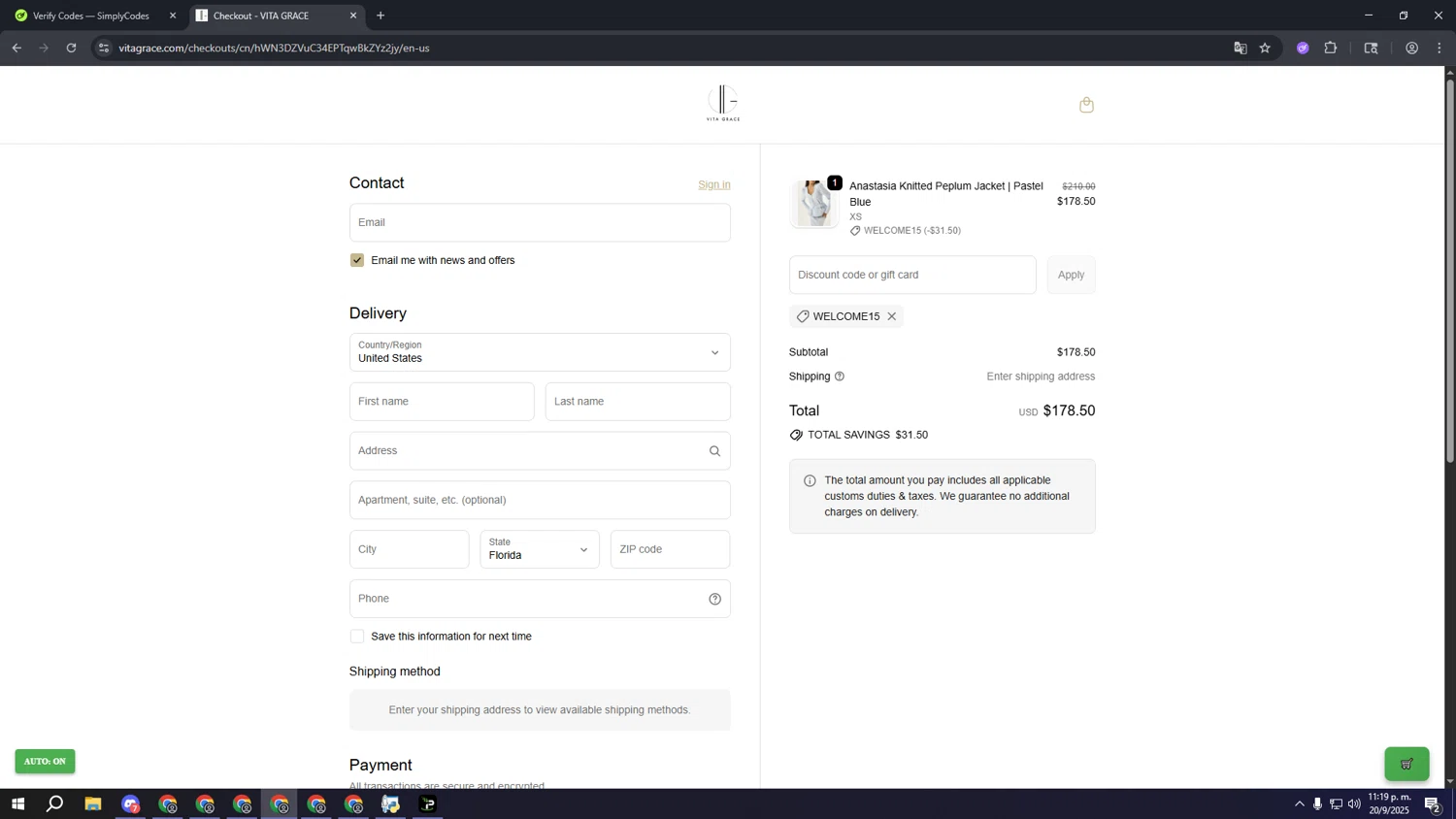1456x819 pixels.
Task: Toggle Email me with news and offers
Action: pos(357,260)
